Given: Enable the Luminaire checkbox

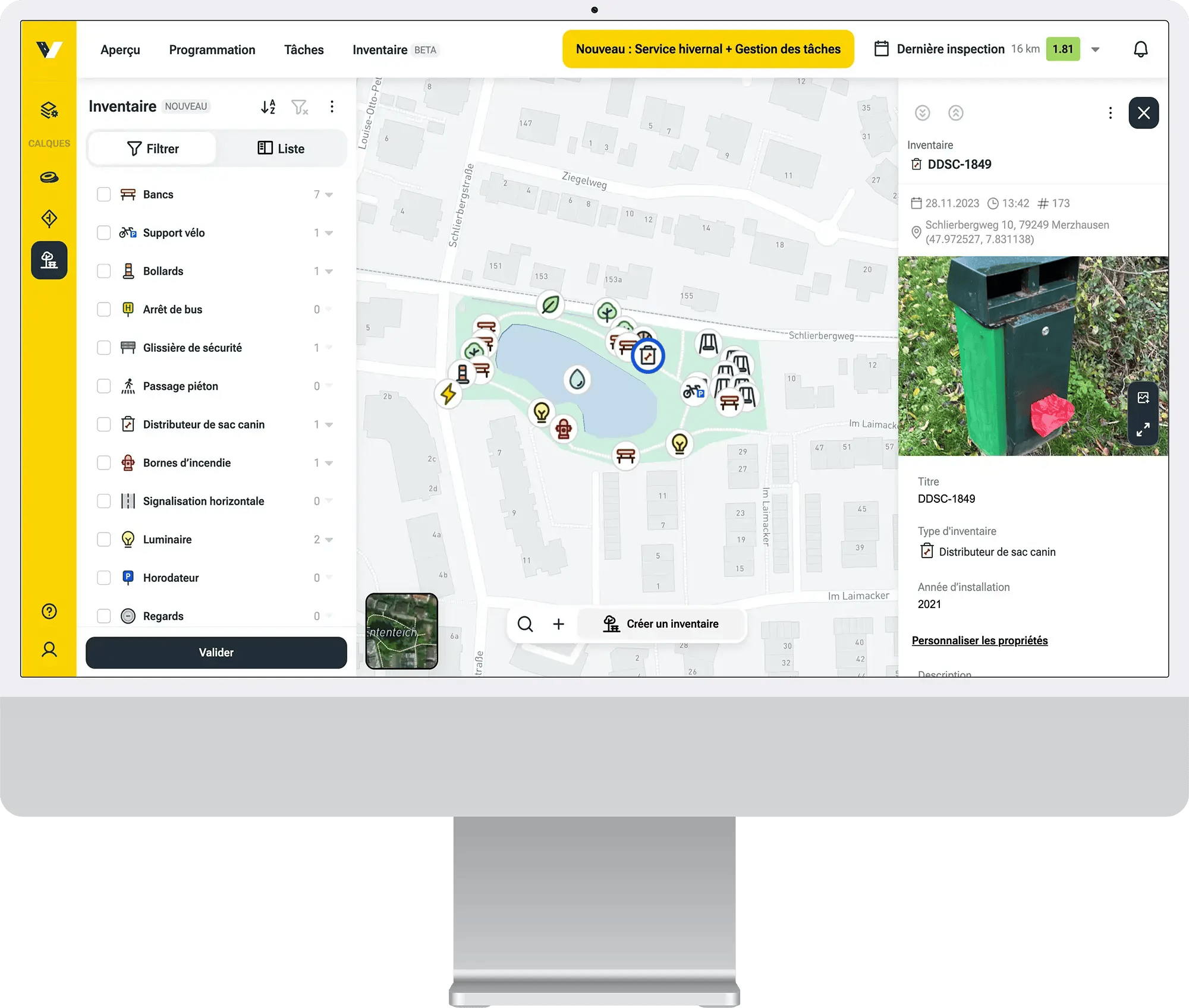Looking at the screenshot, I should point(104,539).
